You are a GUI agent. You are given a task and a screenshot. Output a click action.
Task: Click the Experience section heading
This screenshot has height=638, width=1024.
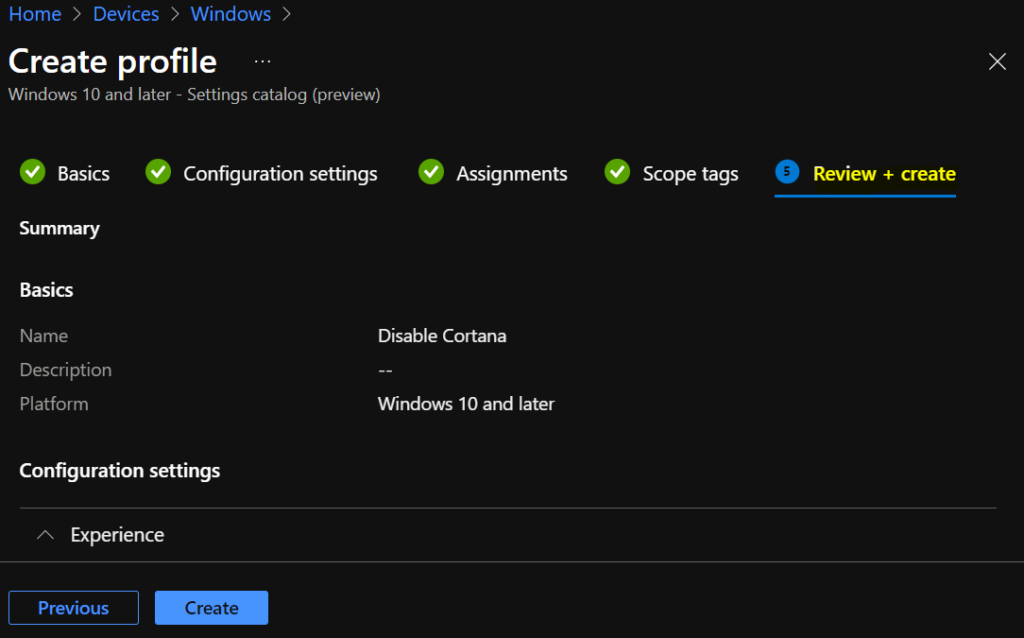pyautogui.click(x=118, y=535)
